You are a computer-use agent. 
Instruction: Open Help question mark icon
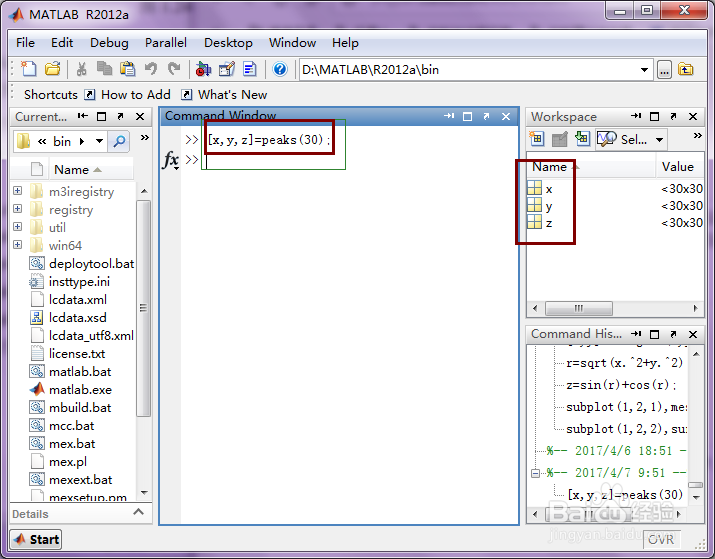[280, 69]
